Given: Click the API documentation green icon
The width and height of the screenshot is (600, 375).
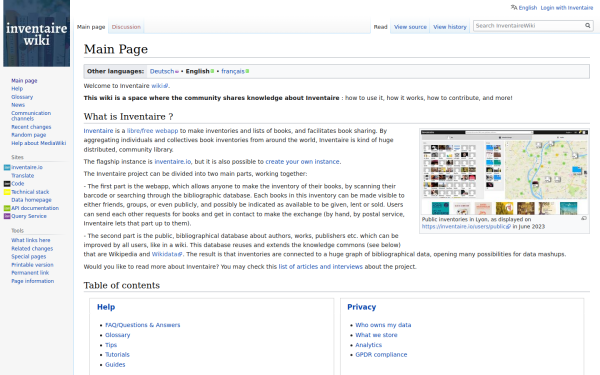Looking at the screenshot, I should 7,208.
